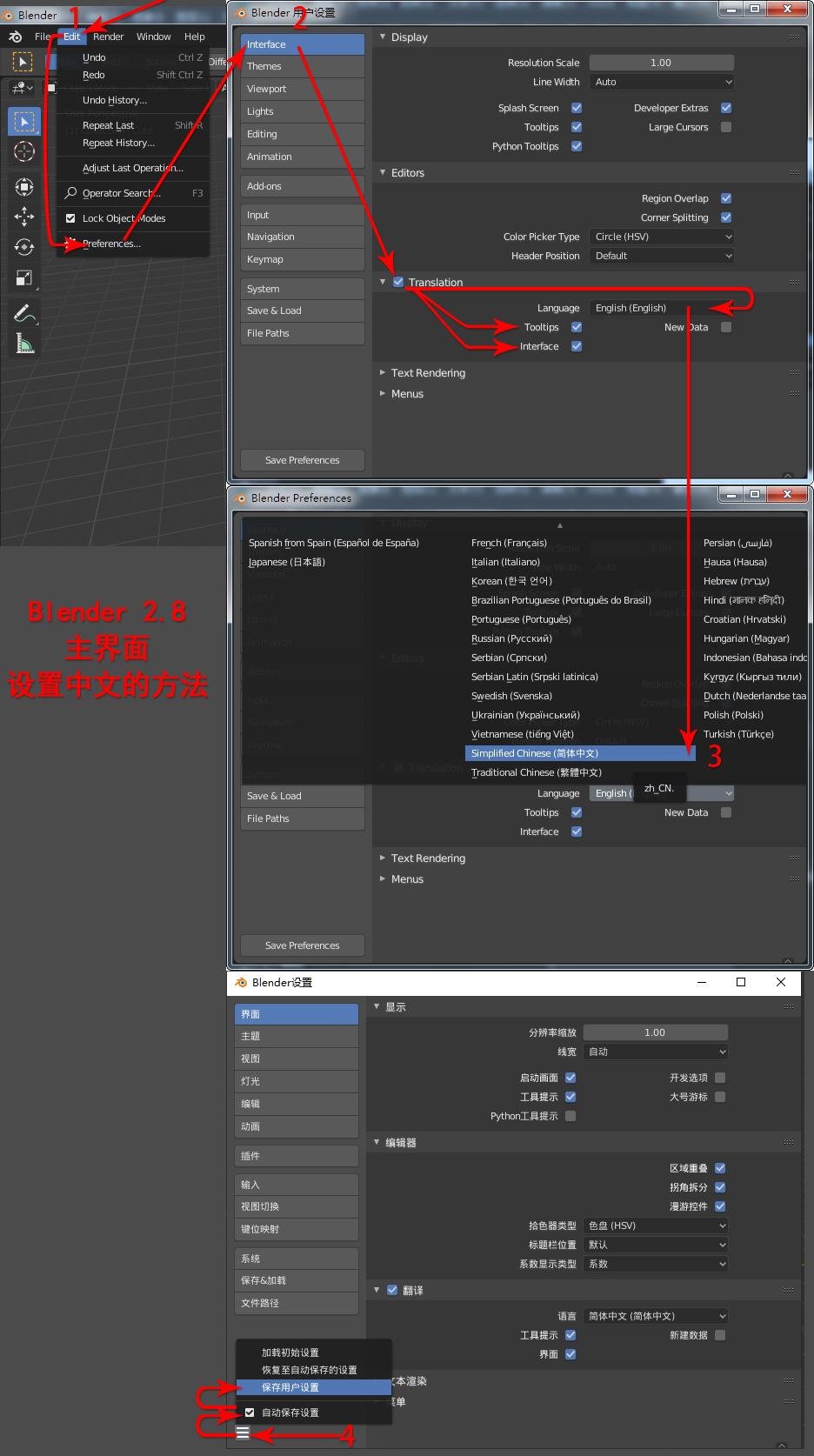Collapse the Display panel in 用户设置 window
The width and height of the screenshot is (814, 1456).
click(383, 37)
